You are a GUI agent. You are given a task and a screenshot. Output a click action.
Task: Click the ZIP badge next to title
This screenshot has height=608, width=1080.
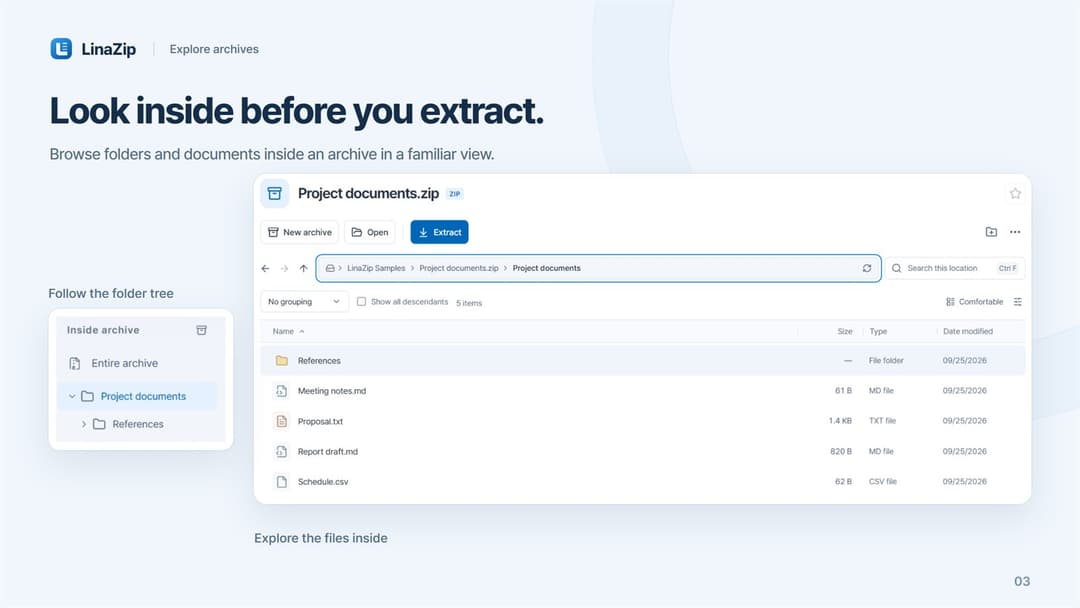pos(455,194)
